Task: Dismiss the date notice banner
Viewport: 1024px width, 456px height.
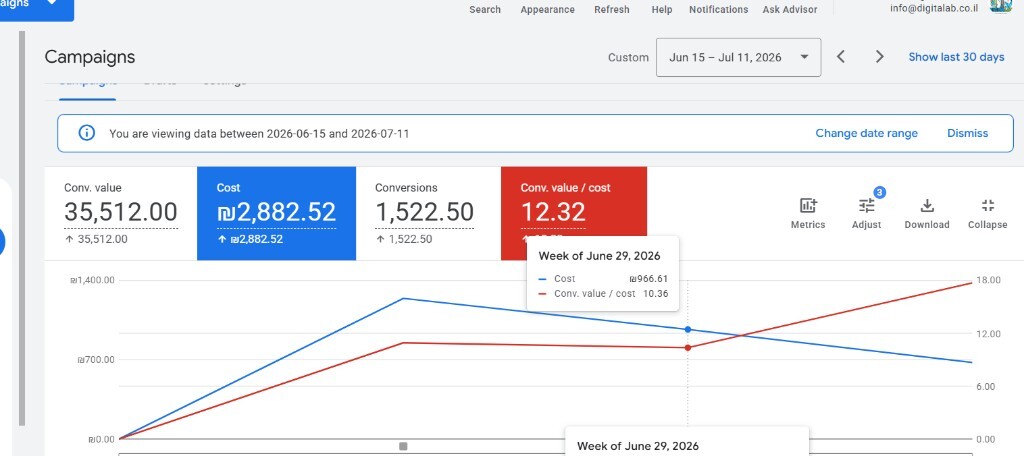Action: 967,133
